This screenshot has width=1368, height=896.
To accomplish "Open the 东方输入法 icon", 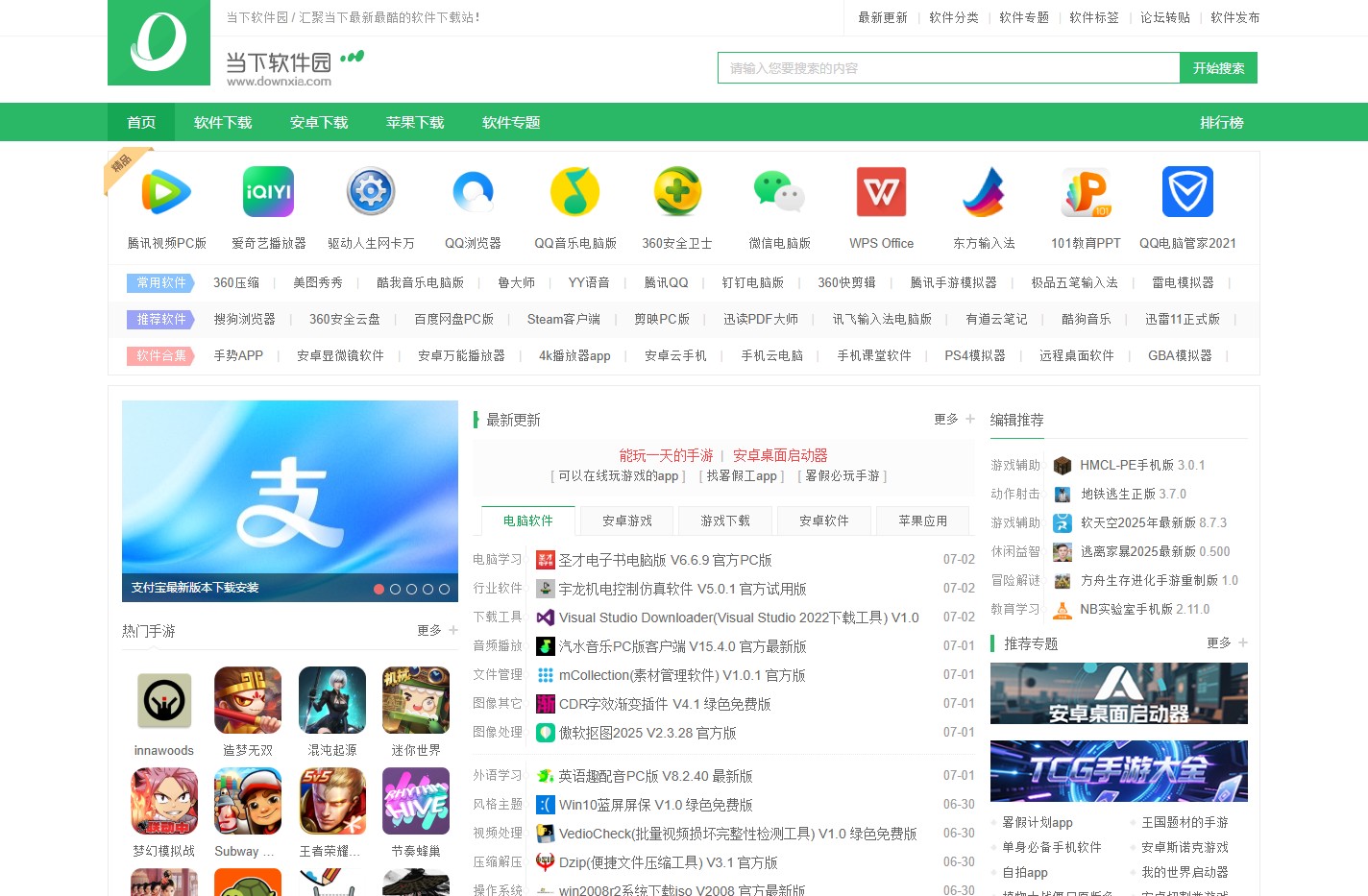I will point(984,192).
